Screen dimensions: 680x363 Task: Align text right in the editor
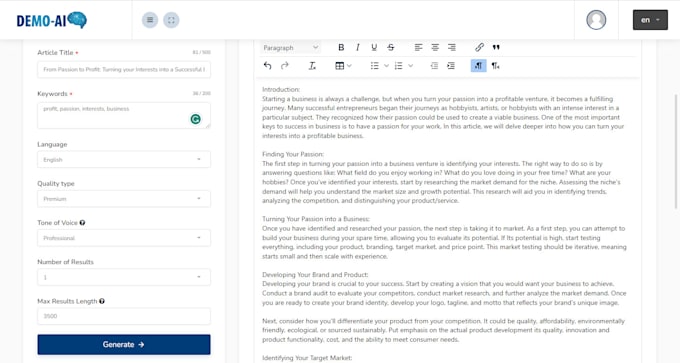[x=452, y=47]
